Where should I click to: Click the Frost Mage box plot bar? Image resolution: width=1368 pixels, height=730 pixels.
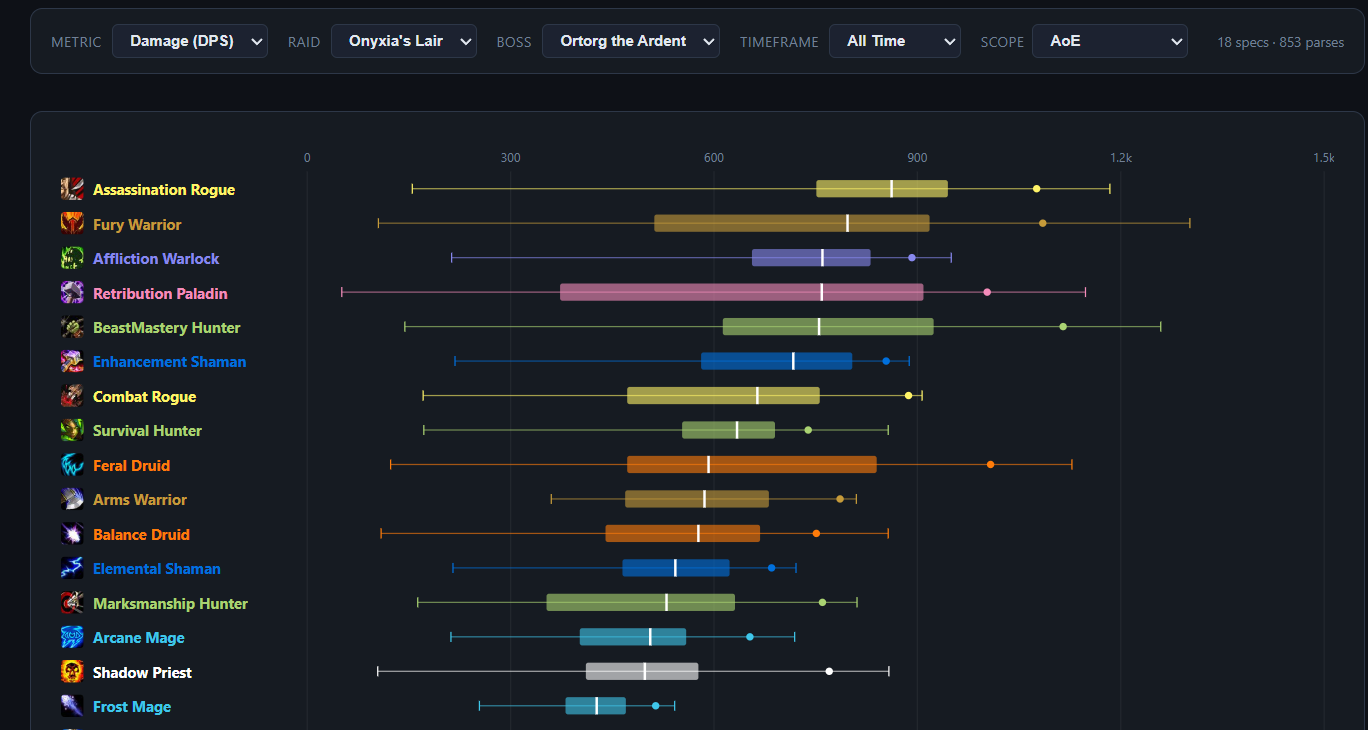click(595, 706)
